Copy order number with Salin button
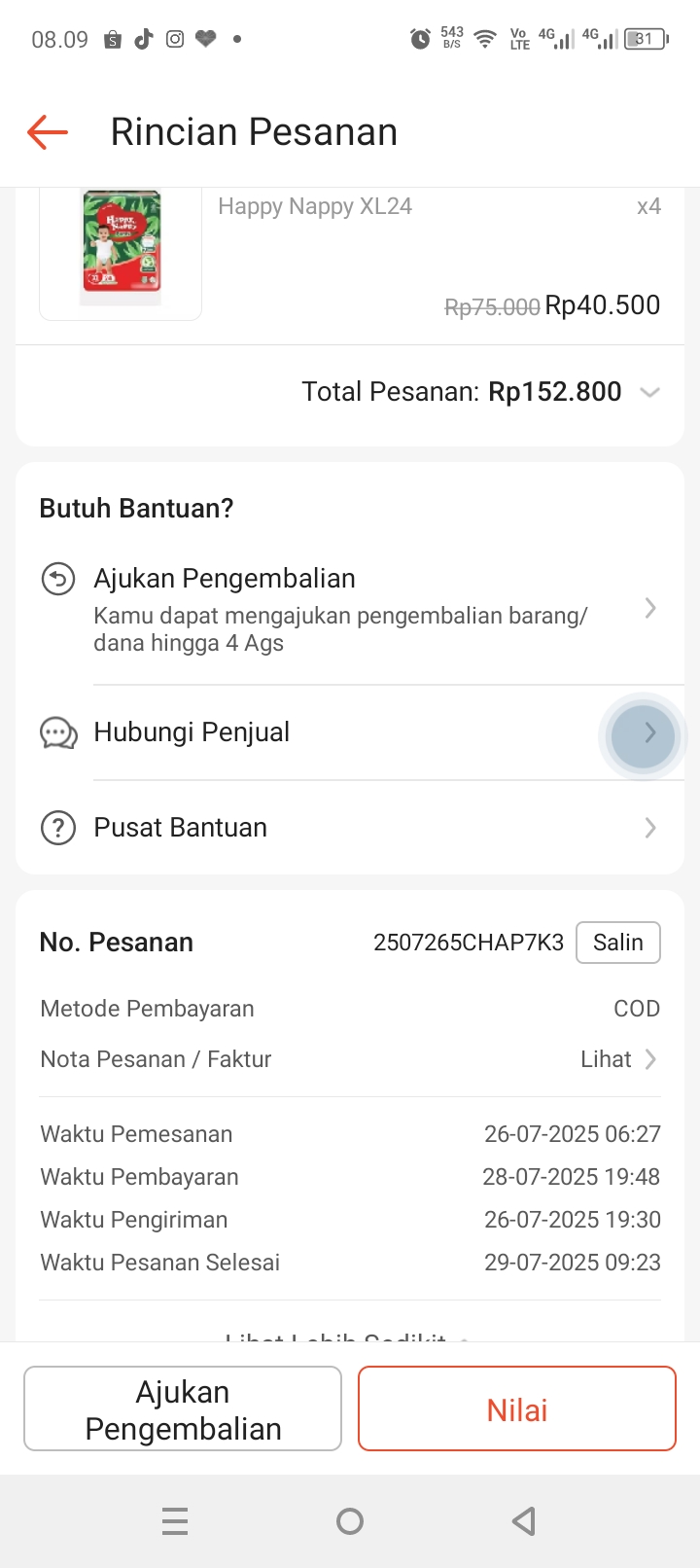This screenshot has width=700, height=1568. [618, 943]
